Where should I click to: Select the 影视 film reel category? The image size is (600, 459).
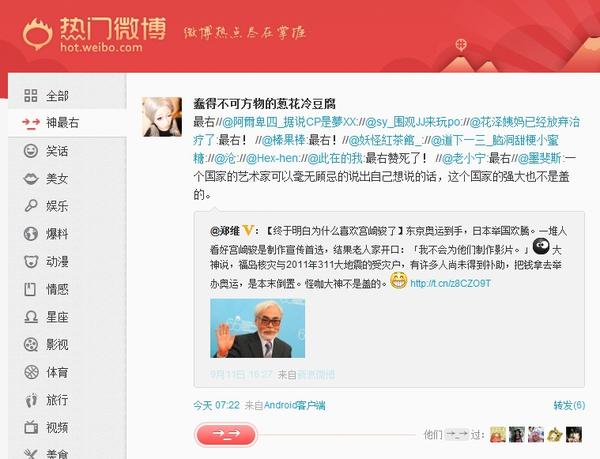click(x=31, y=344)
